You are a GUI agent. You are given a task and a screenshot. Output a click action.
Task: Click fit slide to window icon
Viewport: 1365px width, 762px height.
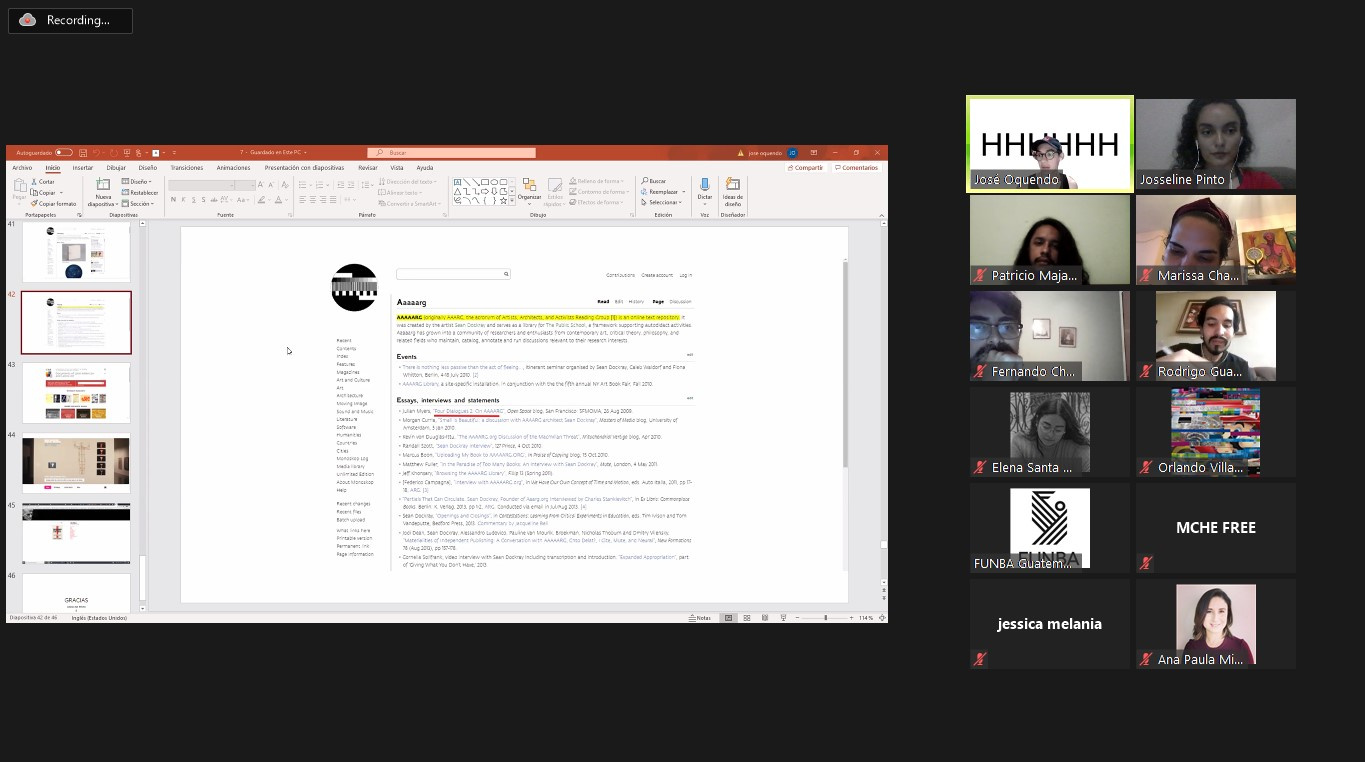pos(882,618)
